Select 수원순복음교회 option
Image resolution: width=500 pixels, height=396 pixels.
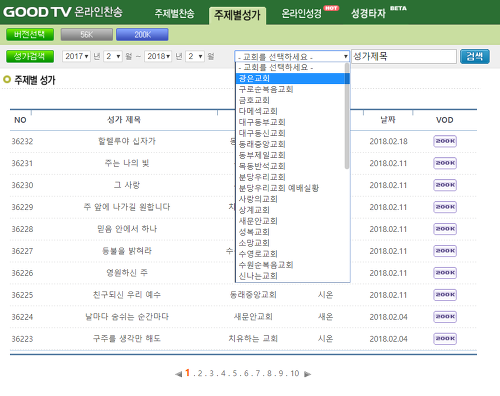(290, 265)
